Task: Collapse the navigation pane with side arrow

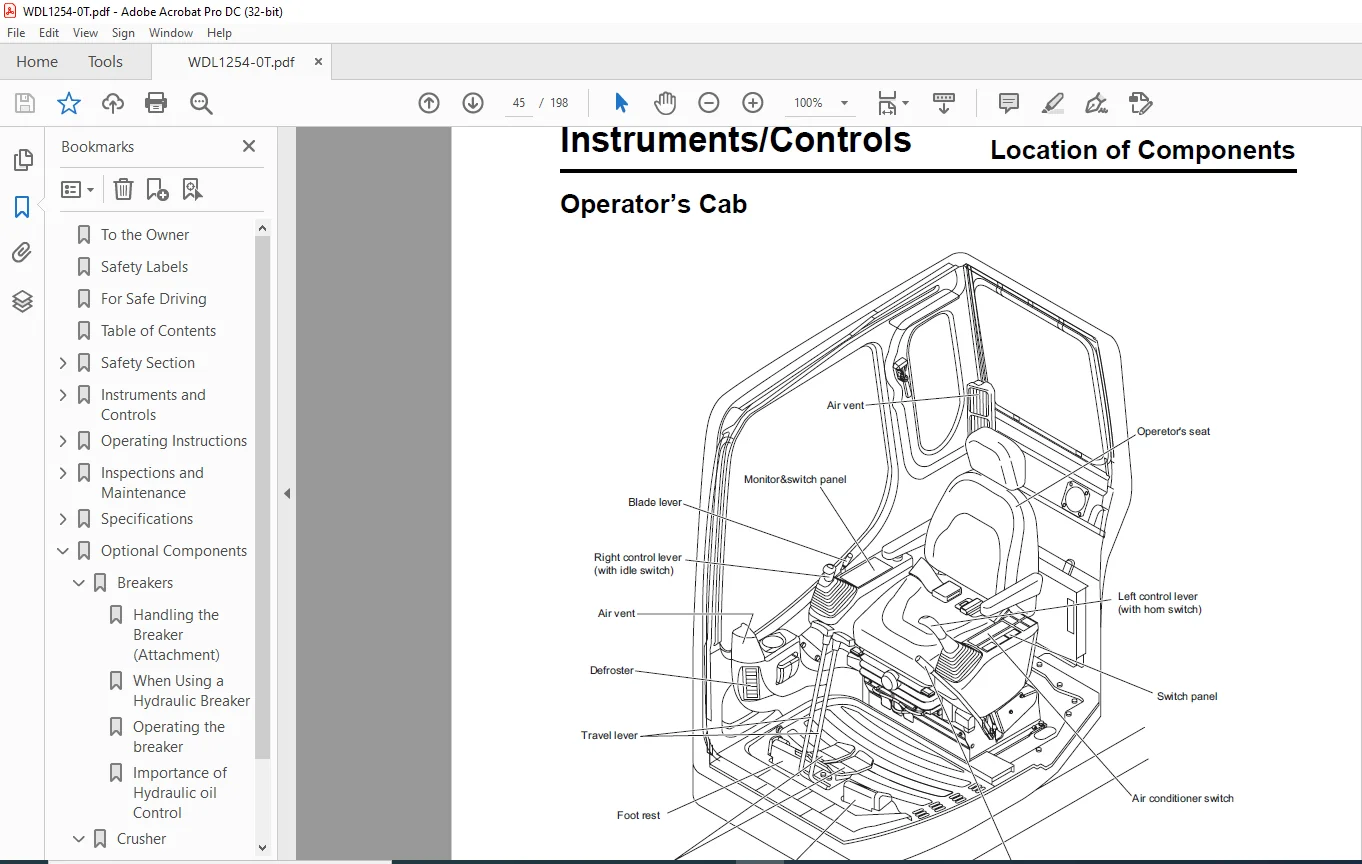Action: tap(287, 493)
